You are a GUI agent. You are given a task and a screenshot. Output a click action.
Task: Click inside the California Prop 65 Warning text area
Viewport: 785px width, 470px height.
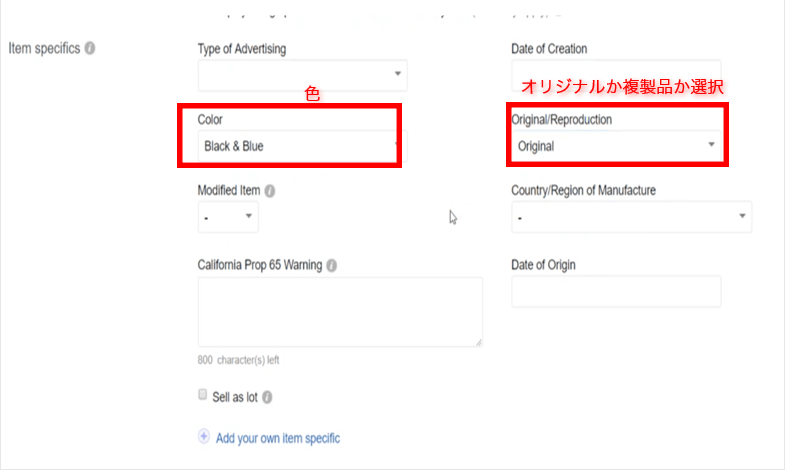(340, 312)
